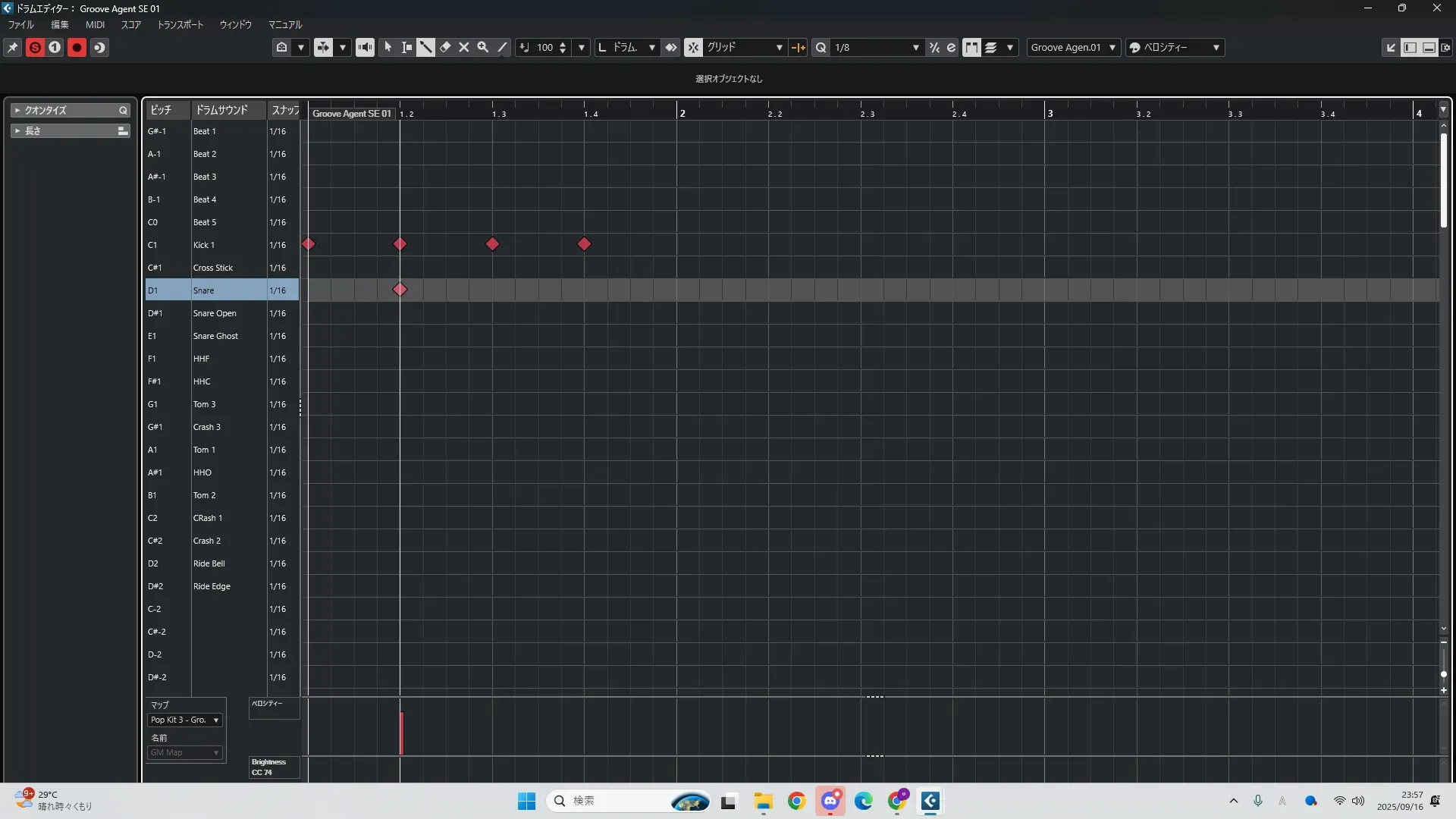This screenshot has width=1456, height=819.
Task: Open the Pop Kit 3 drum map dropdown
Action: point(185,720)
